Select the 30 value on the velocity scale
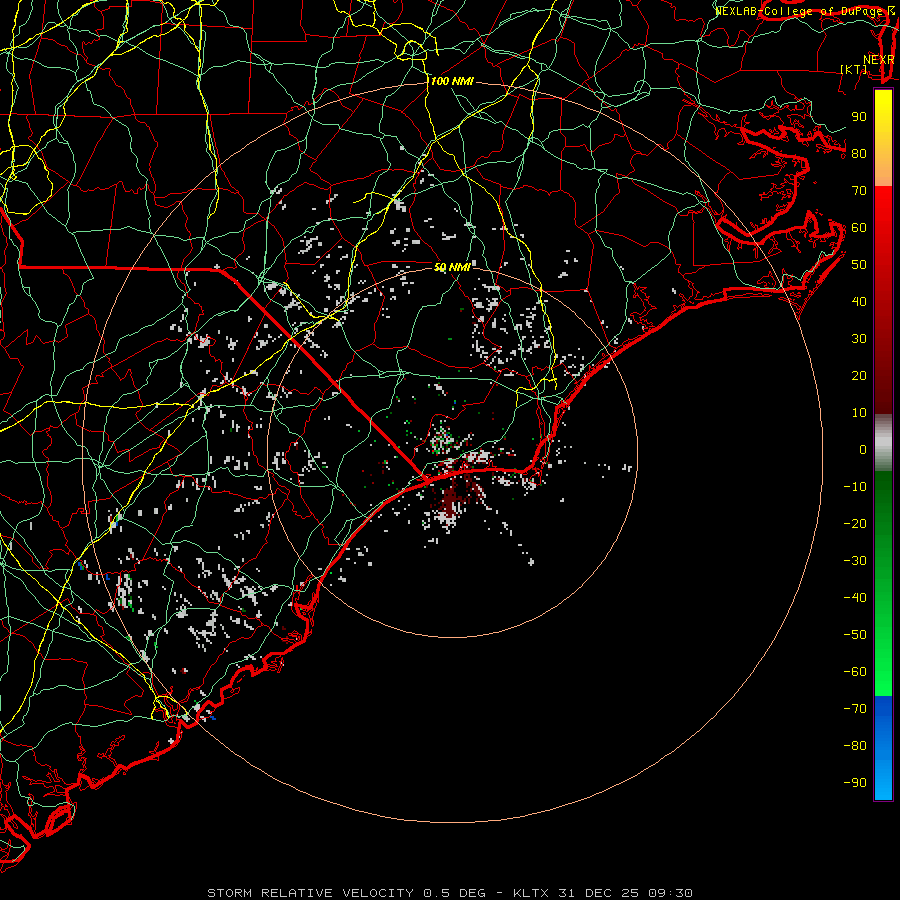Screen dimensions: 900x900 click(x=859, y=339)
